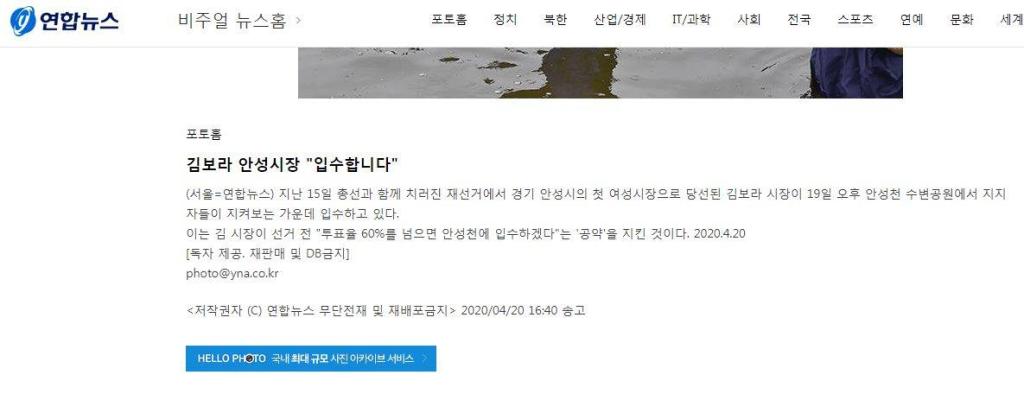Screen dimensions: 1024x413
Task: Click the HELLO PHOTO archive banner button
Action: pyautogui.click(x=311, y=359)
